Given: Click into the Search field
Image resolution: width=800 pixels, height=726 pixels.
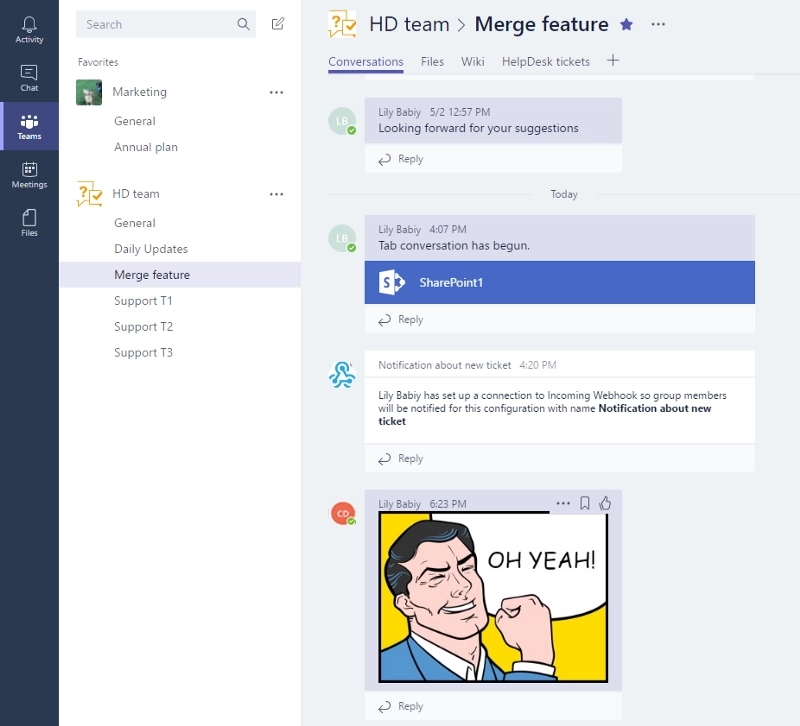Looking at the screenshot, I should pyautogui.click(x=166, y=24).
